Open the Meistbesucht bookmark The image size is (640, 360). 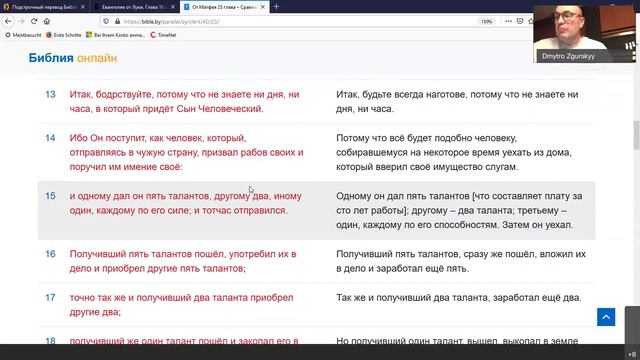(23, 35)
